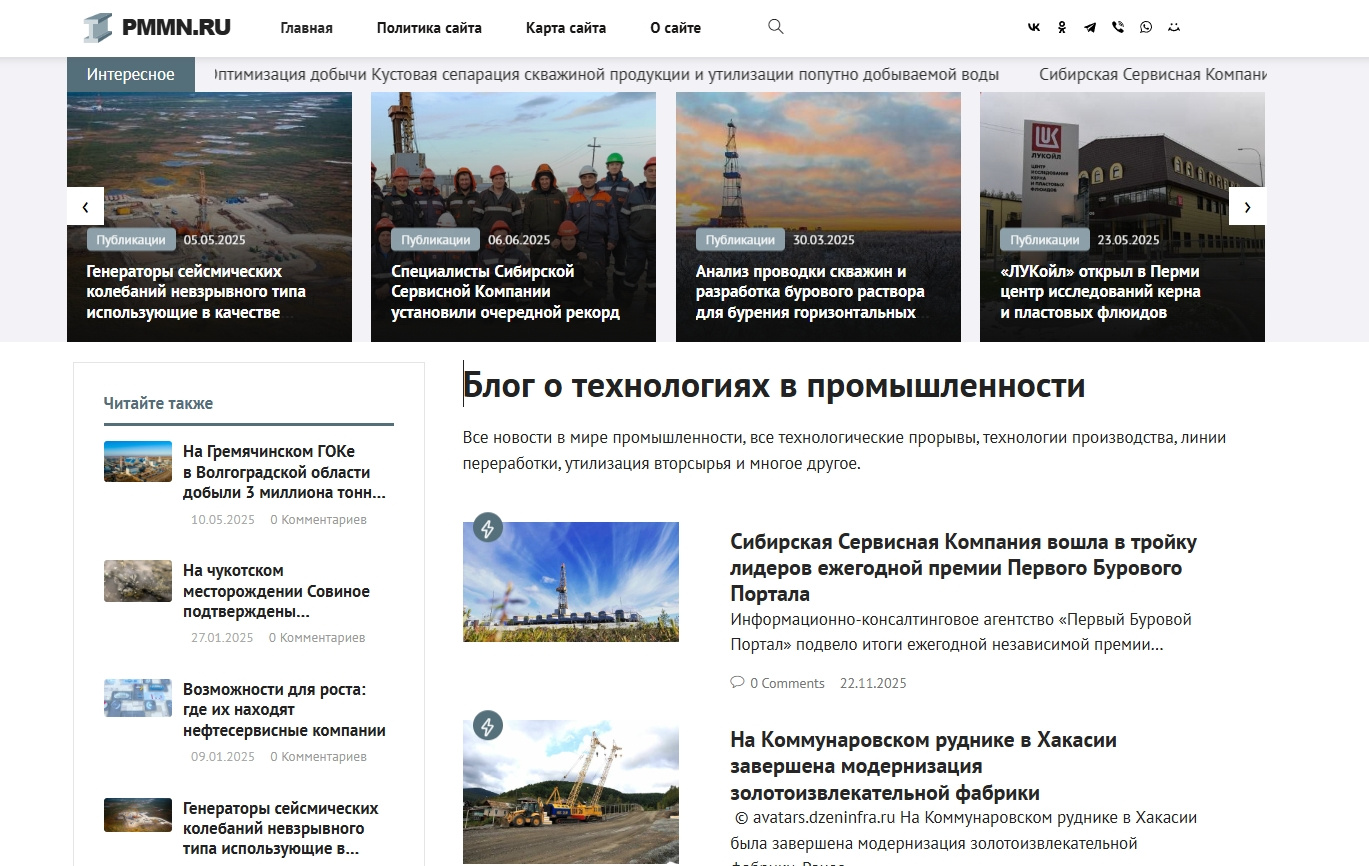Image resolution: width=1369 pixels, height=866 pixels.
Task: Click carousel date 30.03.2025
Action: 824,240
